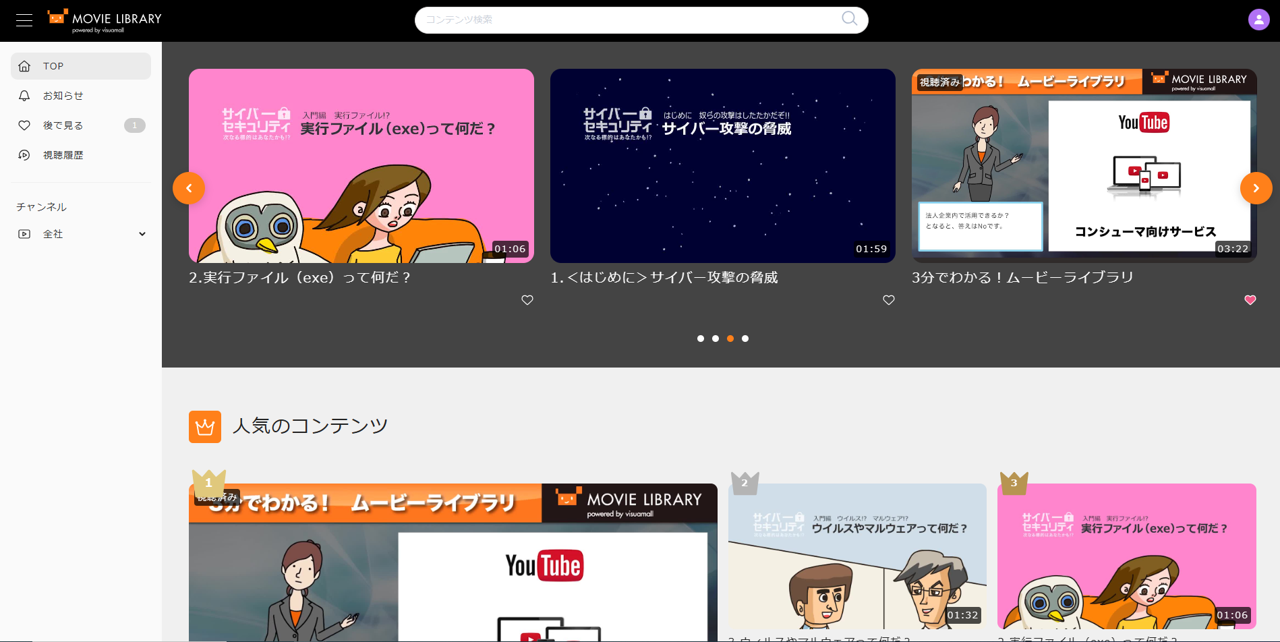The height and width of the screenshot is (642, 1280).
Task: Show next carousel slide with right arrow
Action: point(1256,188)
